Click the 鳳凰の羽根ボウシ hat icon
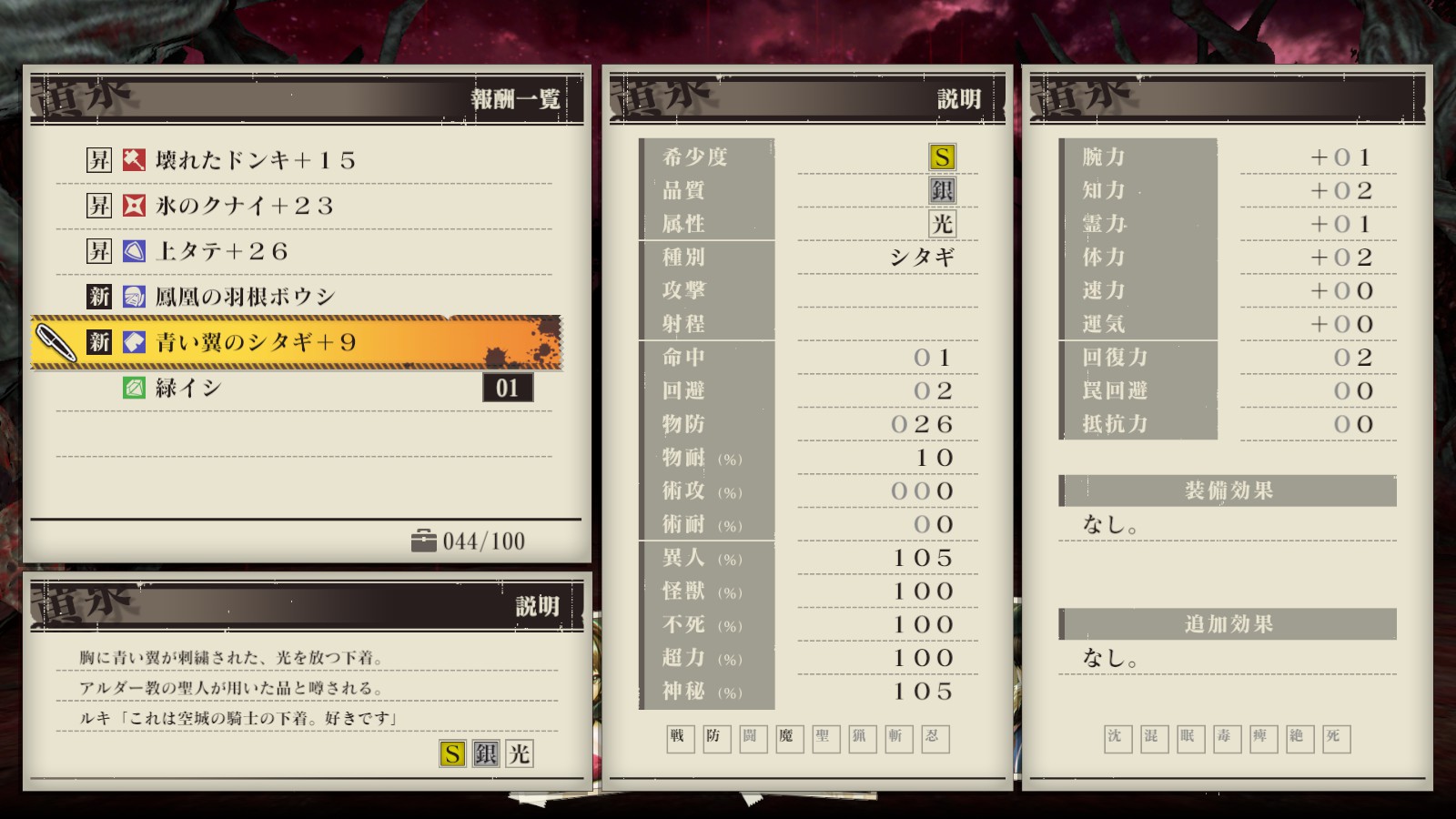Screen dimensions: 1456x819 point(134,297)
